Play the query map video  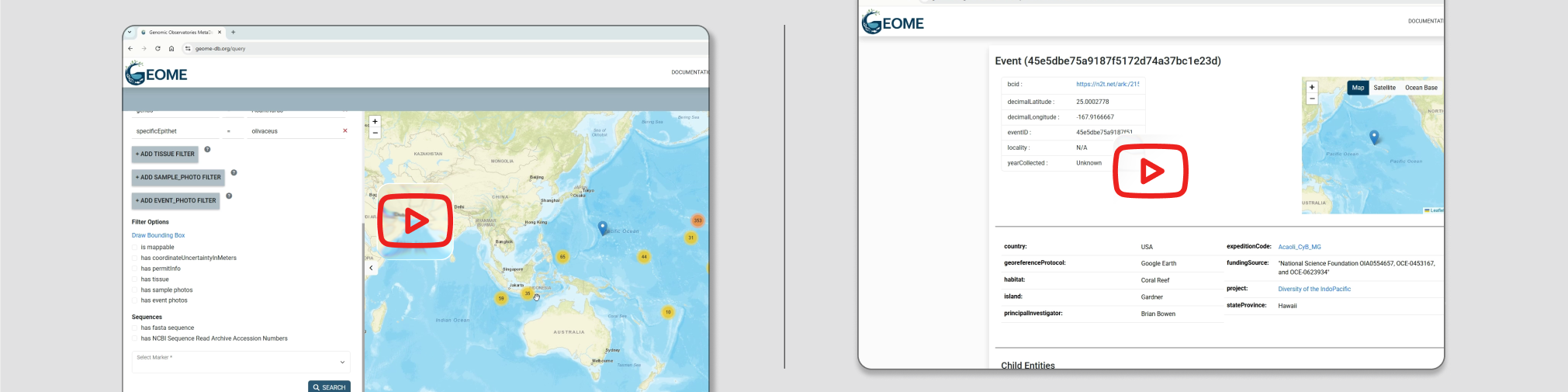coord(415,221)
